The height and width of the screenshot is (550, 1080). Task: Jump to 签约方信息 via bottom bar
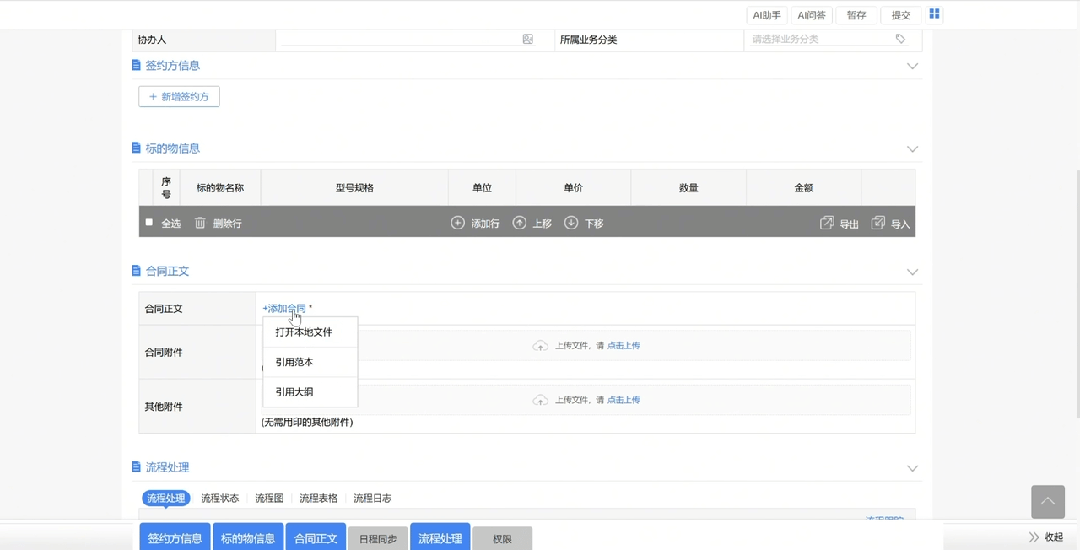click(175, 538)
